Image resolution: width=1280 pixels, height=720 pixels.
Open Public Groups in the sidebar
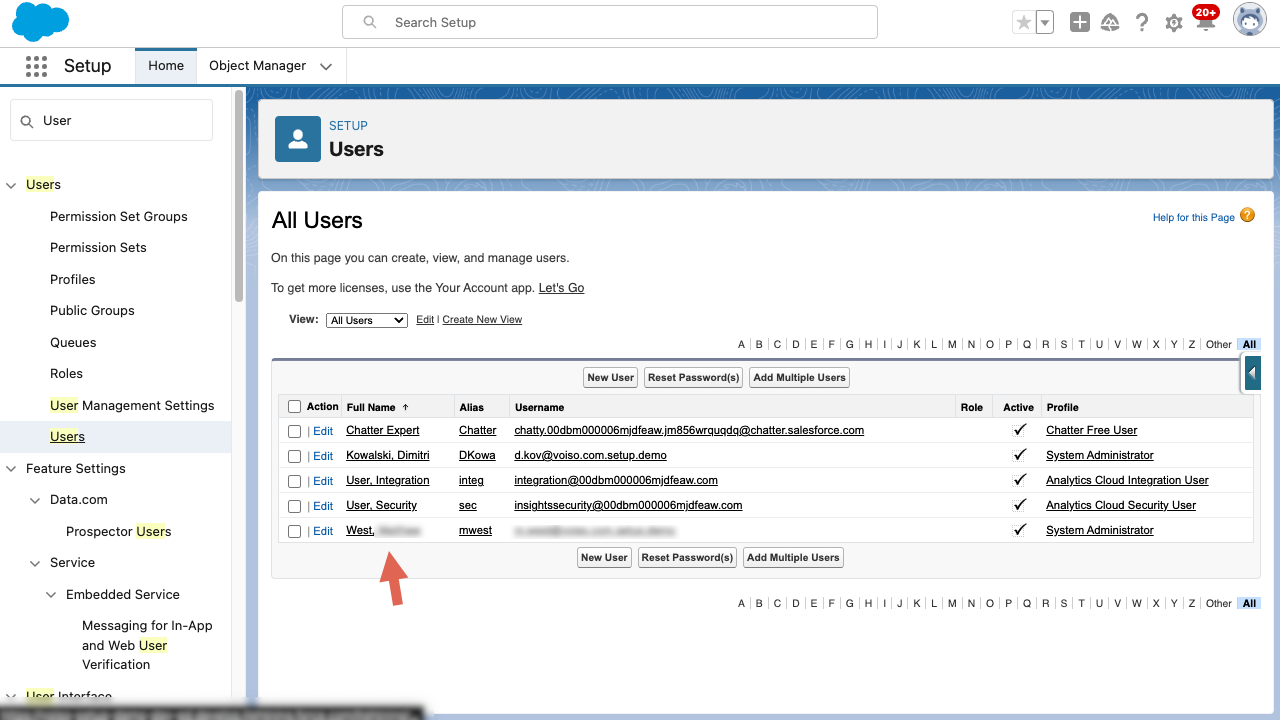(92, 311)
